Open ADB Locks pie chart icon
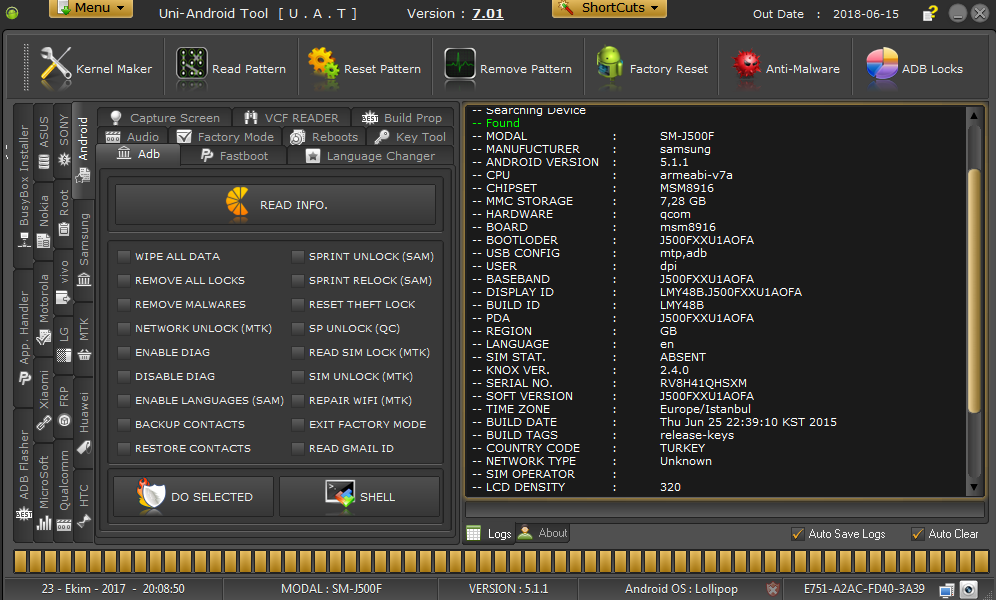This screenshot has width=996, height=600. [882, 65]
